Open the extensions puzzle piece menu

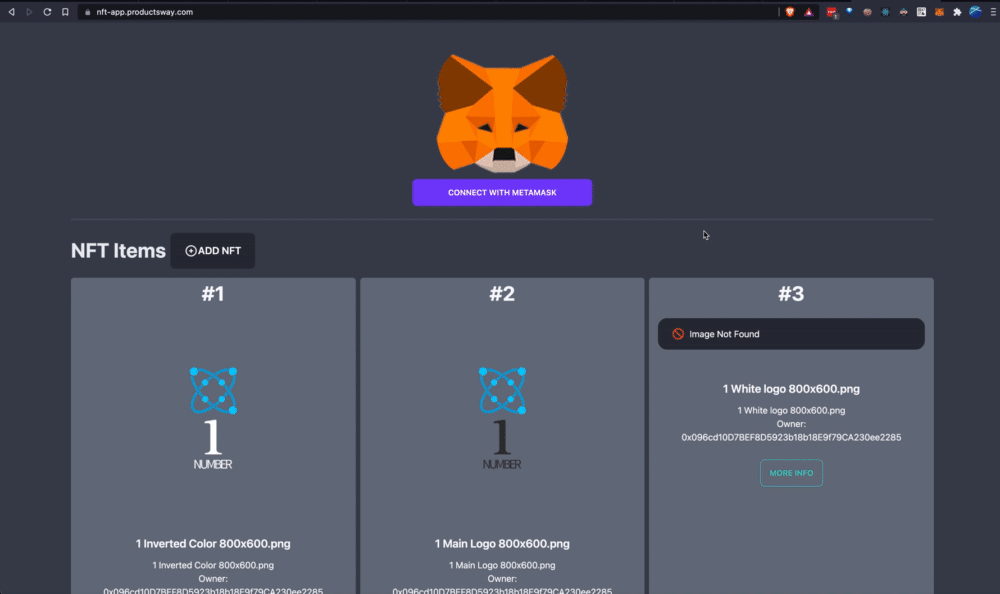tap(957, 12)
